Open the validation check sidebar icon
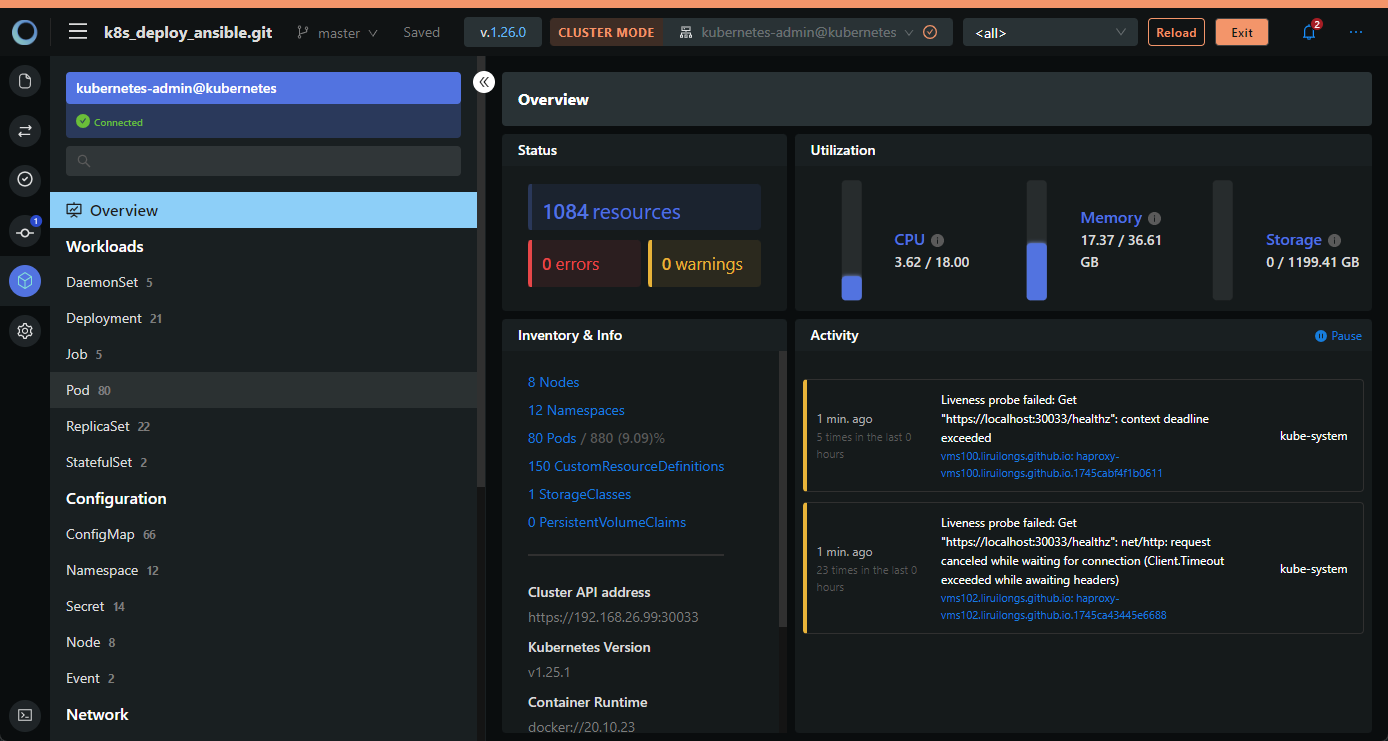The height and width of the screenshot is (741, 1388). click(x=25, y=179)
